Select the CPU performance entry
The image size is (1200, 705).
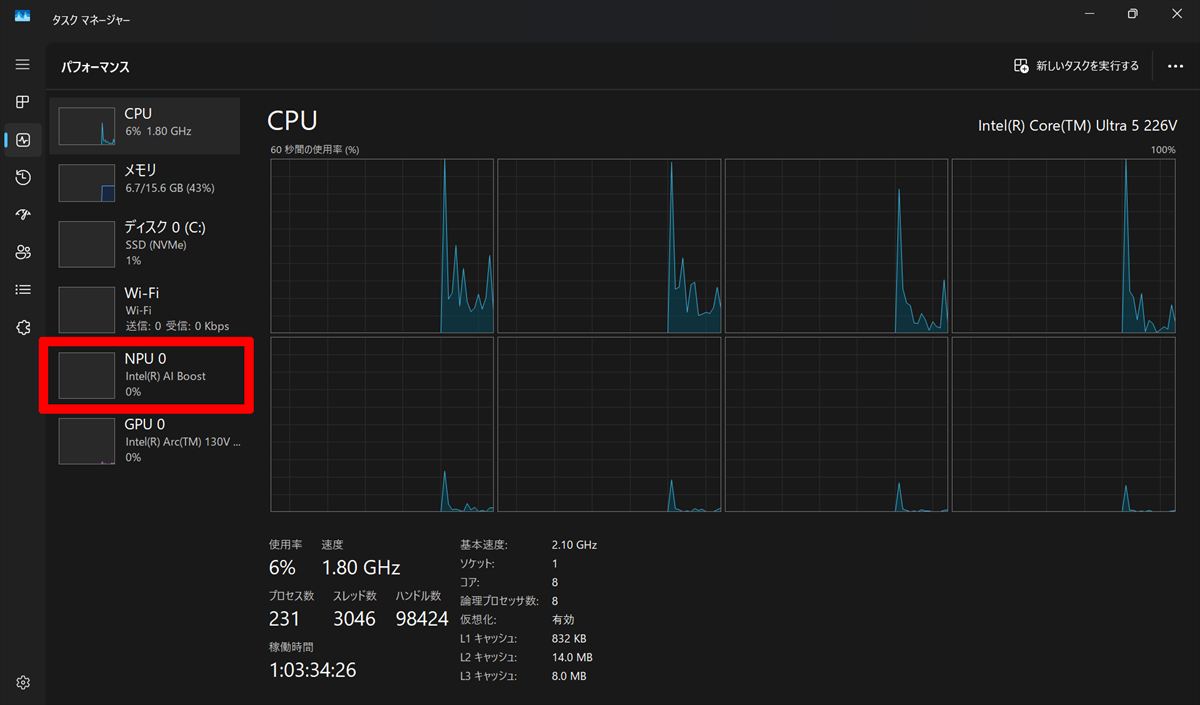click(x=145, y=126)
